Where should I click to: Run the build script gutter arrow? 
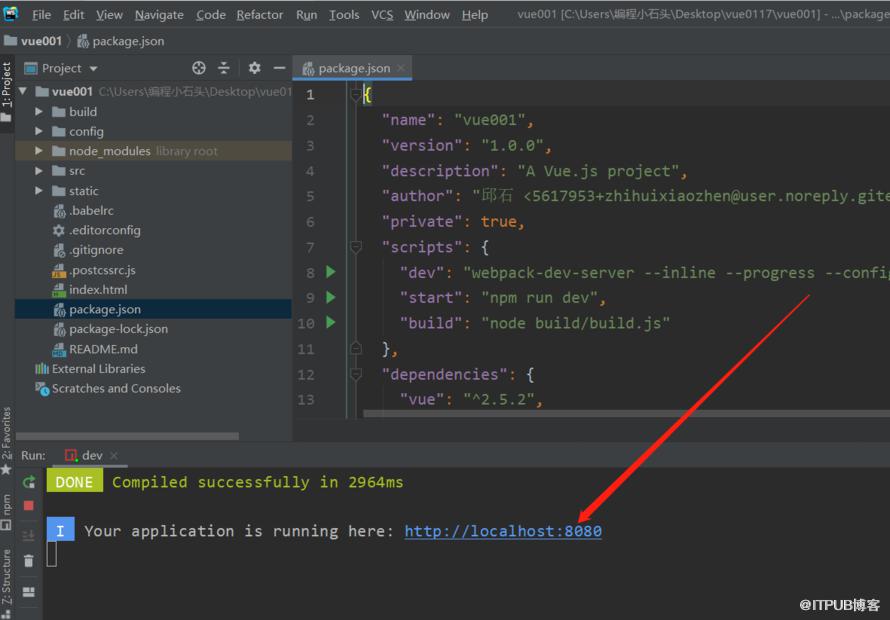331,322
